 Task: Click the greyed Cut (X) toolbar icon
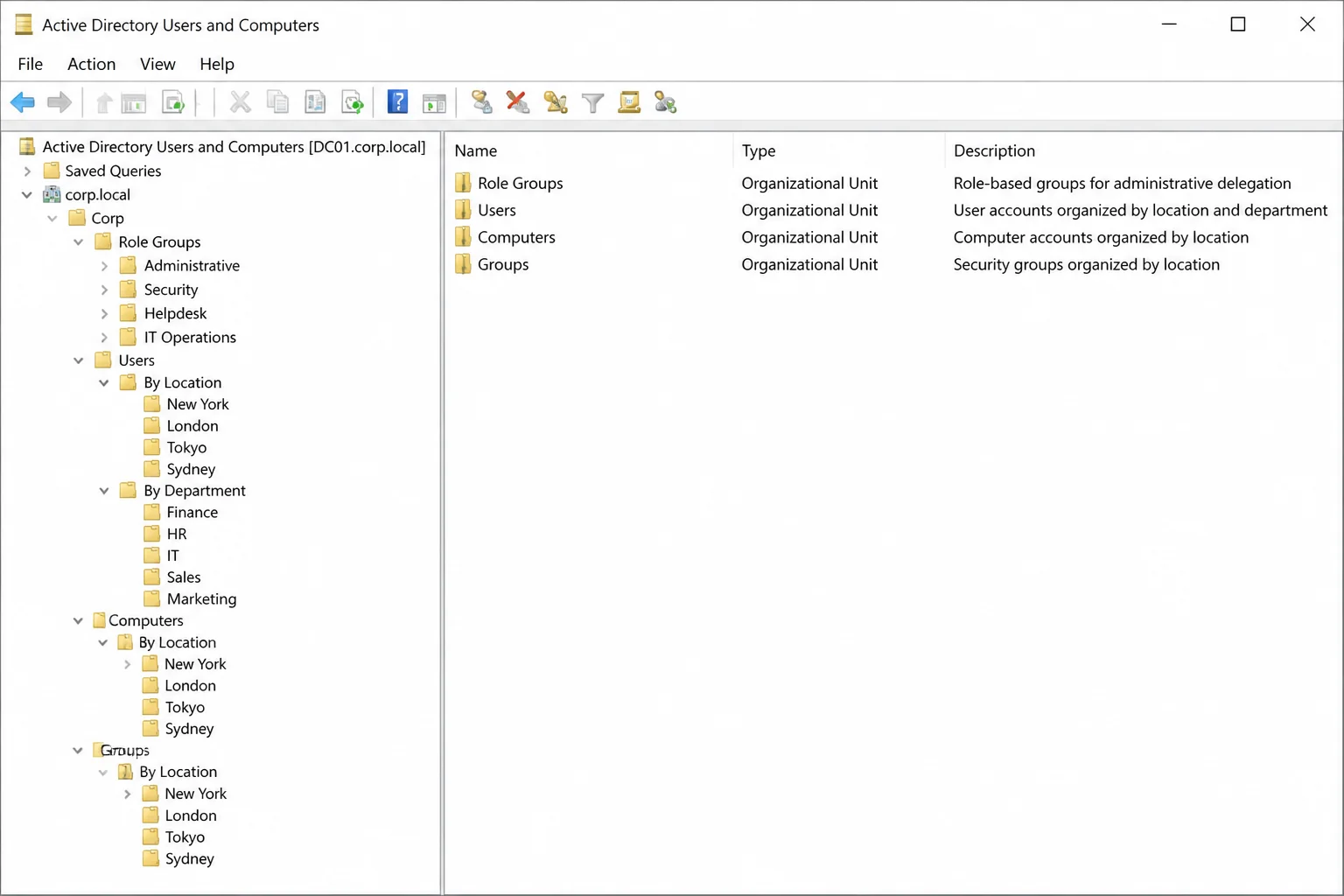click(x=240, y=102)
